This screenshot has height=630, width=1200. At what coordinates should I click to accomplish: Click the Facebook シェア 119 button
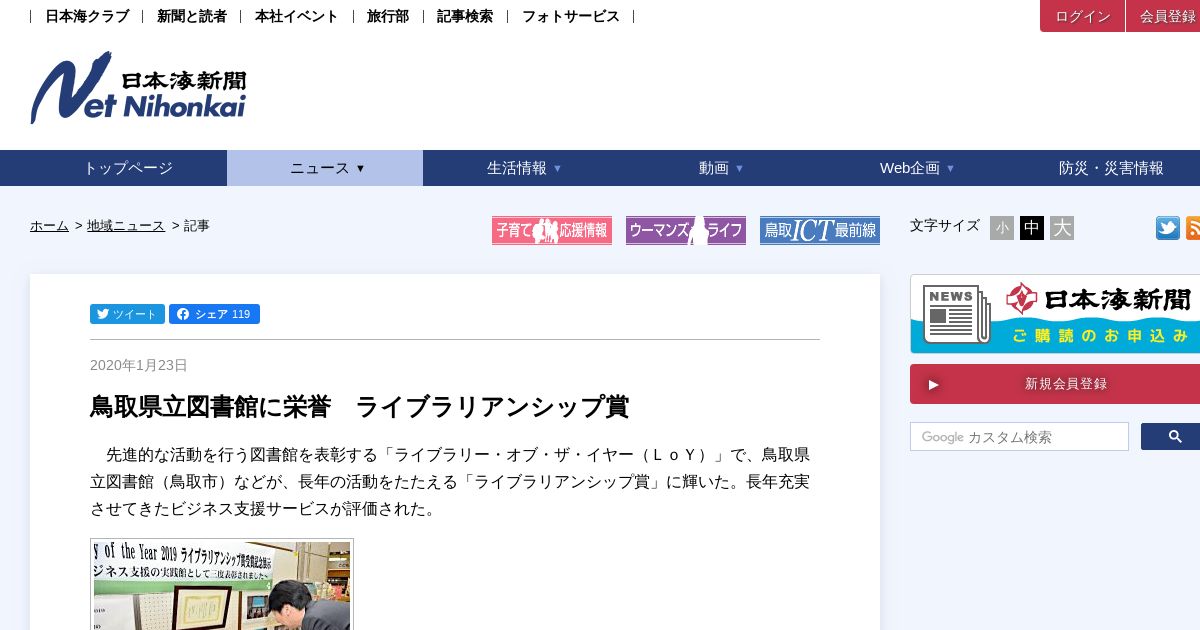click(214, 314)
